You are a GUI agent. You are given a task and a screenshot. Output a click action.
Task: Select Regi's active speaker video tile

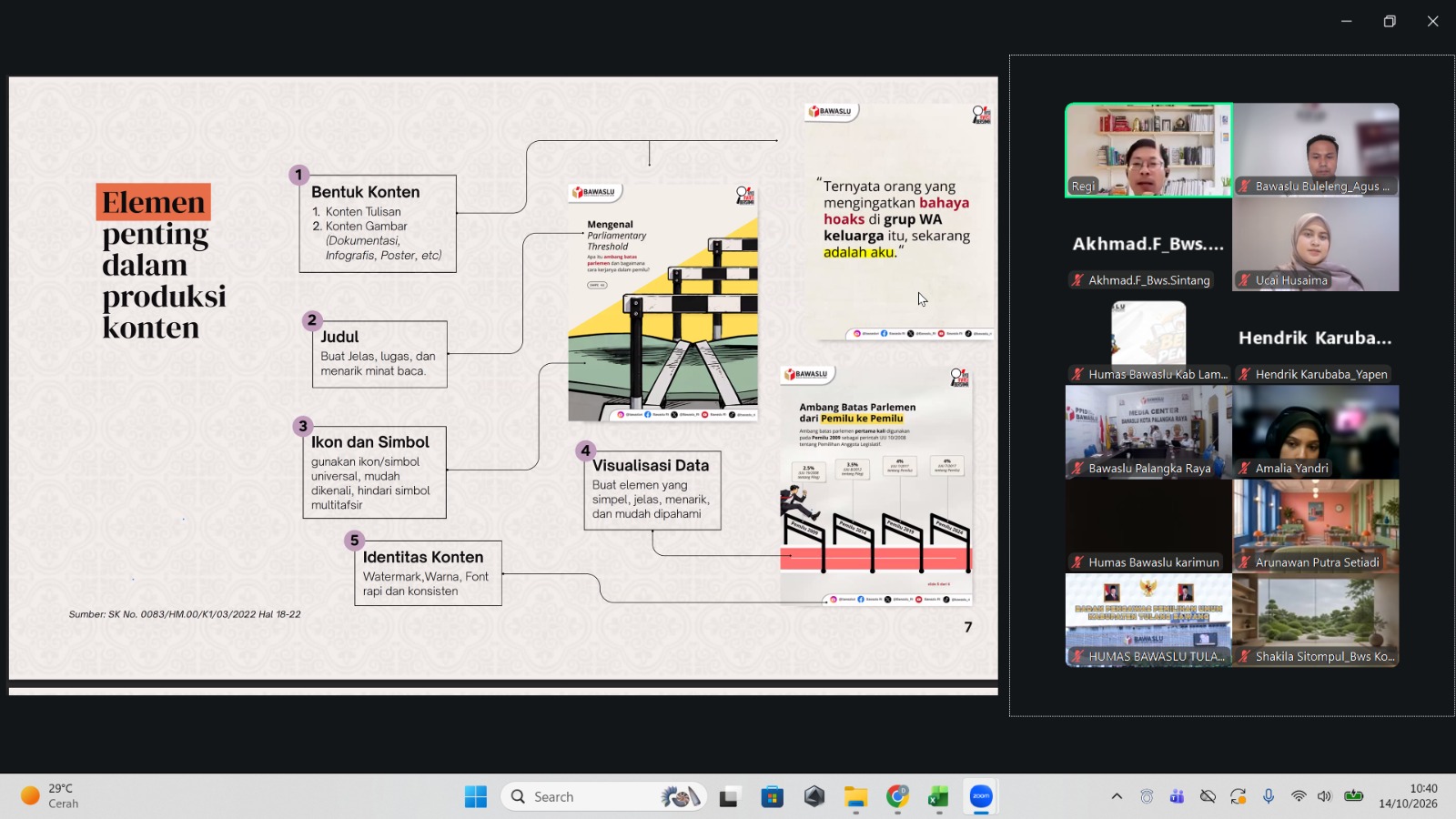click(1149, 150)
